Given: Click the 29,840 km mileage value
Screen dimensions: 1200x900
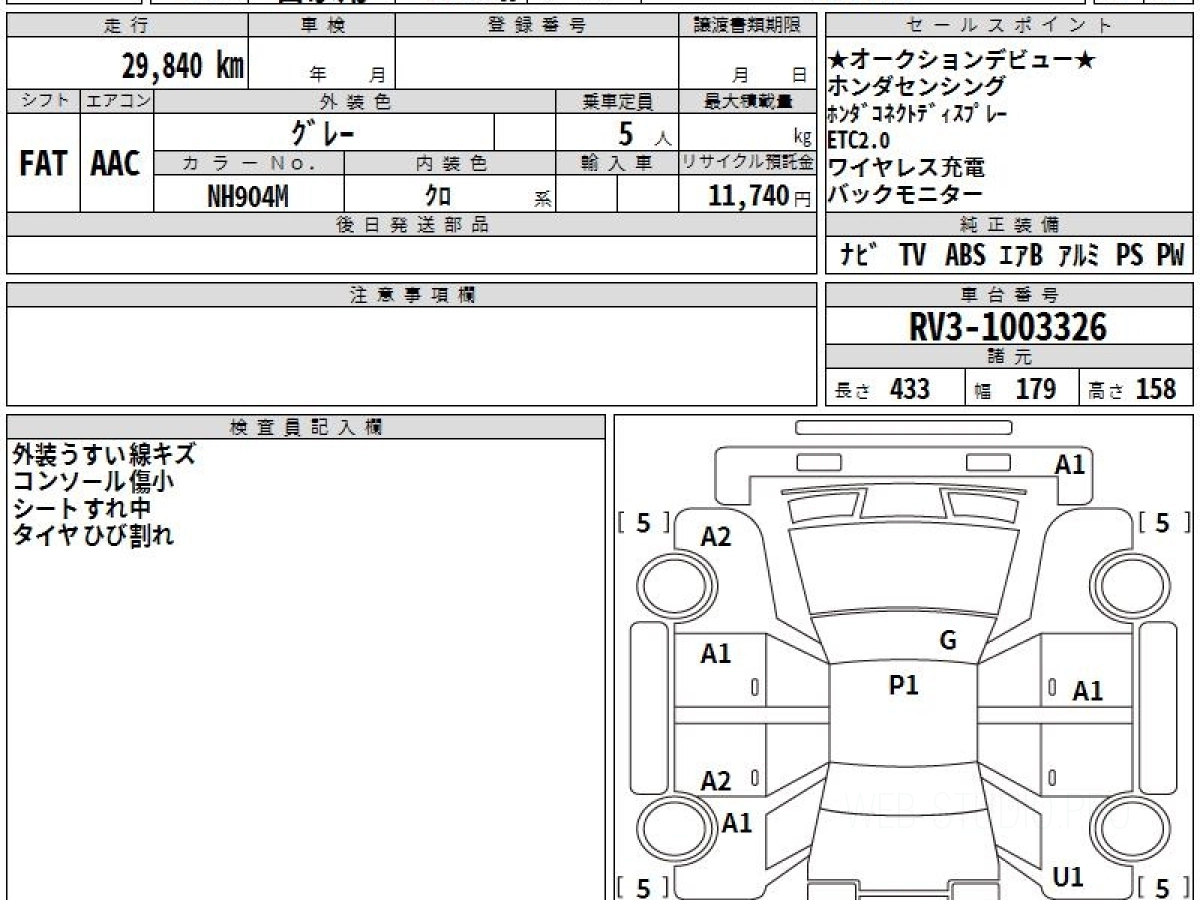Looking at the screenshot, I should tap(183, 66).
